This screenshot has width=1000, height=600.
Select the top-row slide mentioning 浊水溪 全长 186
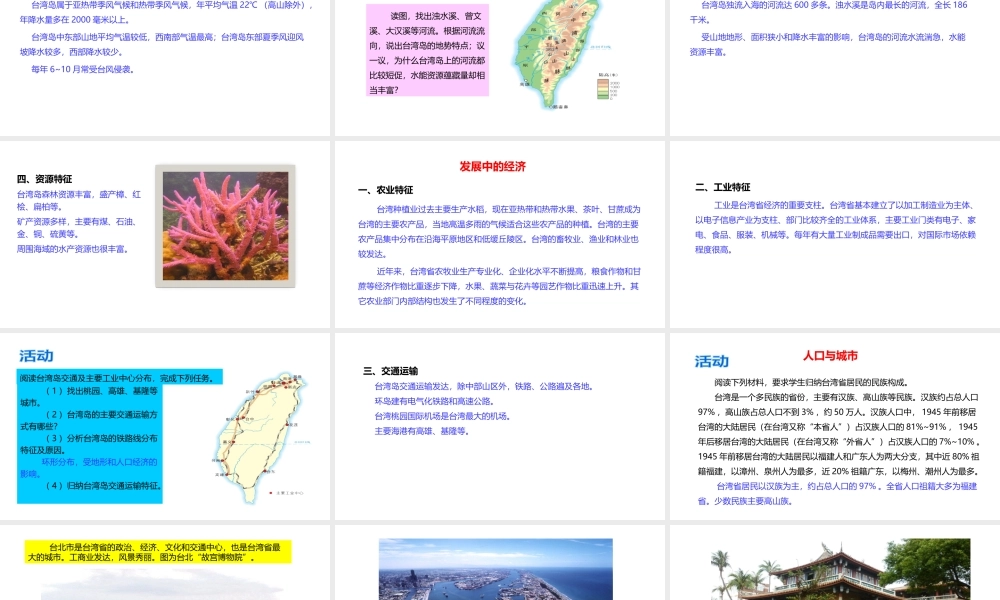click(835, 68)
